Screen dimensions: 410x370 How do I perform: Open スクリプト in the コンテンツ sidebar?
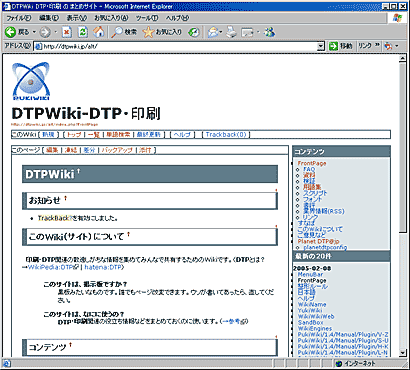[315, 193]
